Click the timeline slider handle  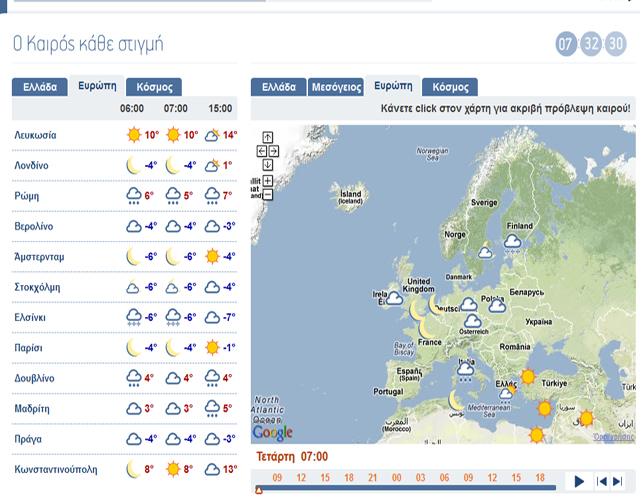tap(260, 490)
